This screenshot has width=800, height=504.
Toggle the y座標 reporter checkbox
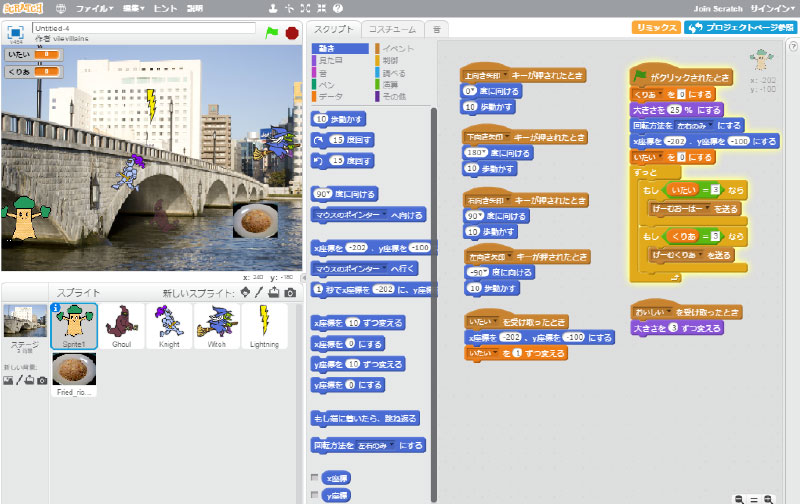point(314,494)
